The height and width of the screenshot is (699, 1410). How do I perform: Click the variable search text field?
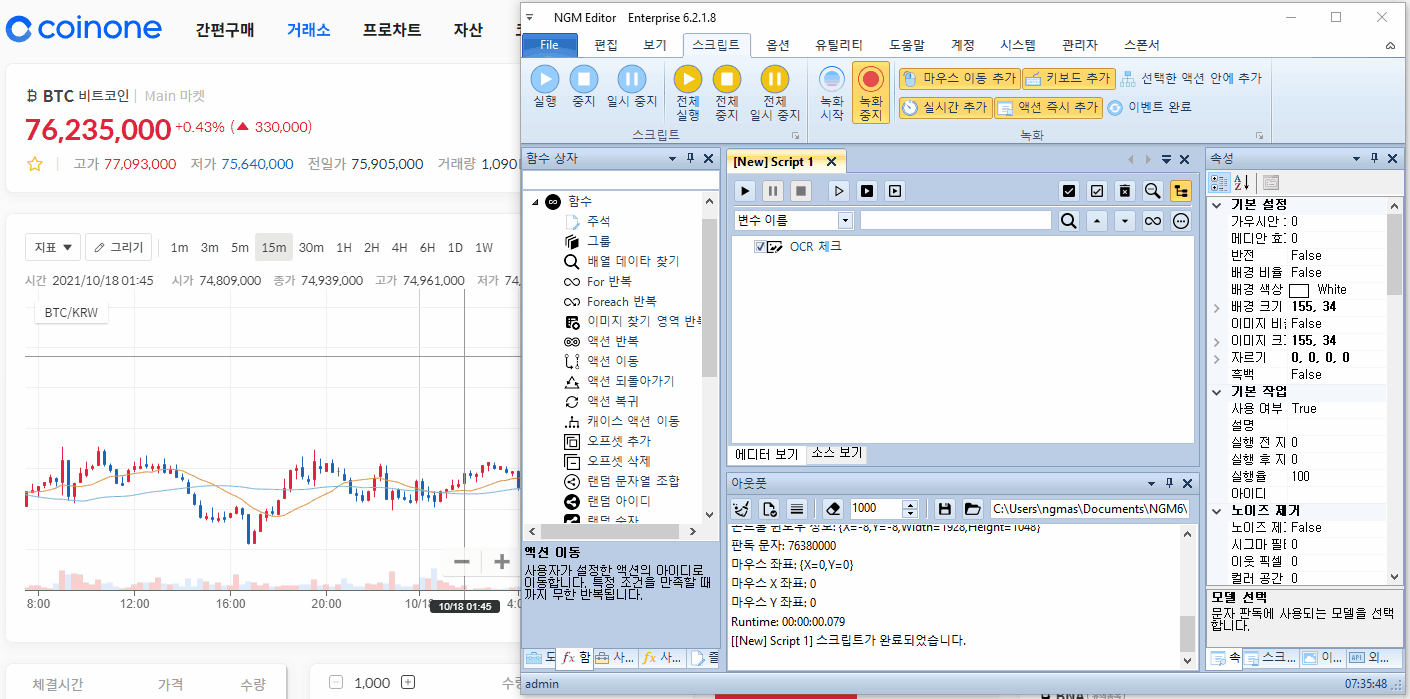click(956, 221)
